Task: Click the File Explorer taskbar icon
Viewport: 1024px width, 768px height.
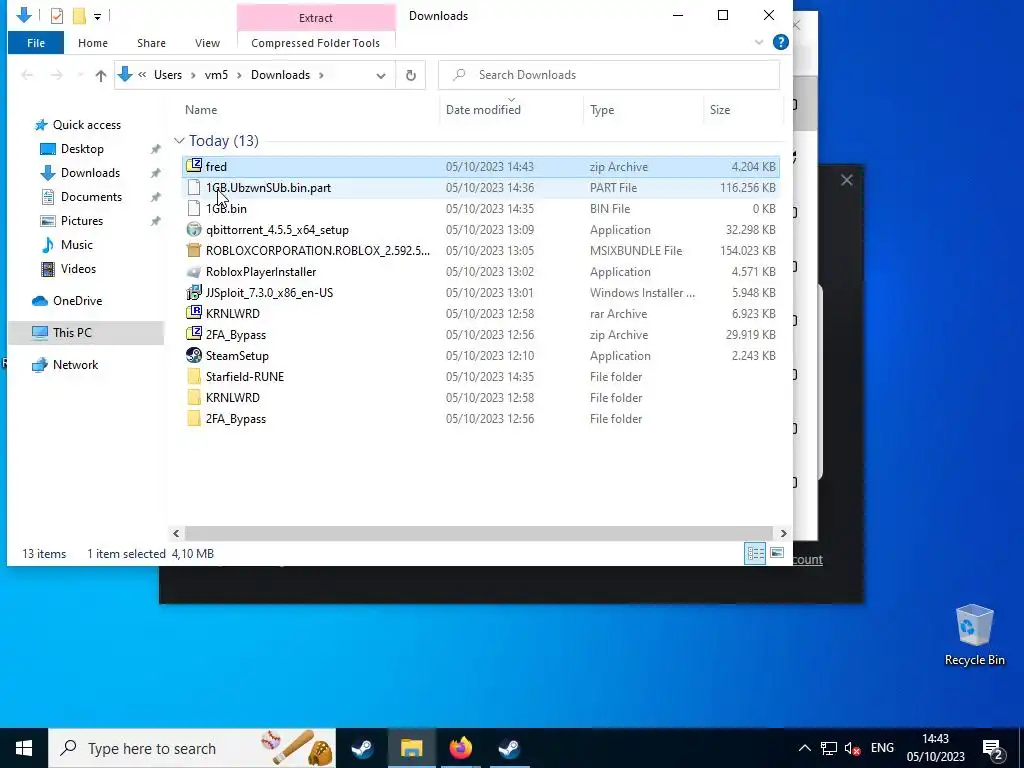Action: pos(411,748)
